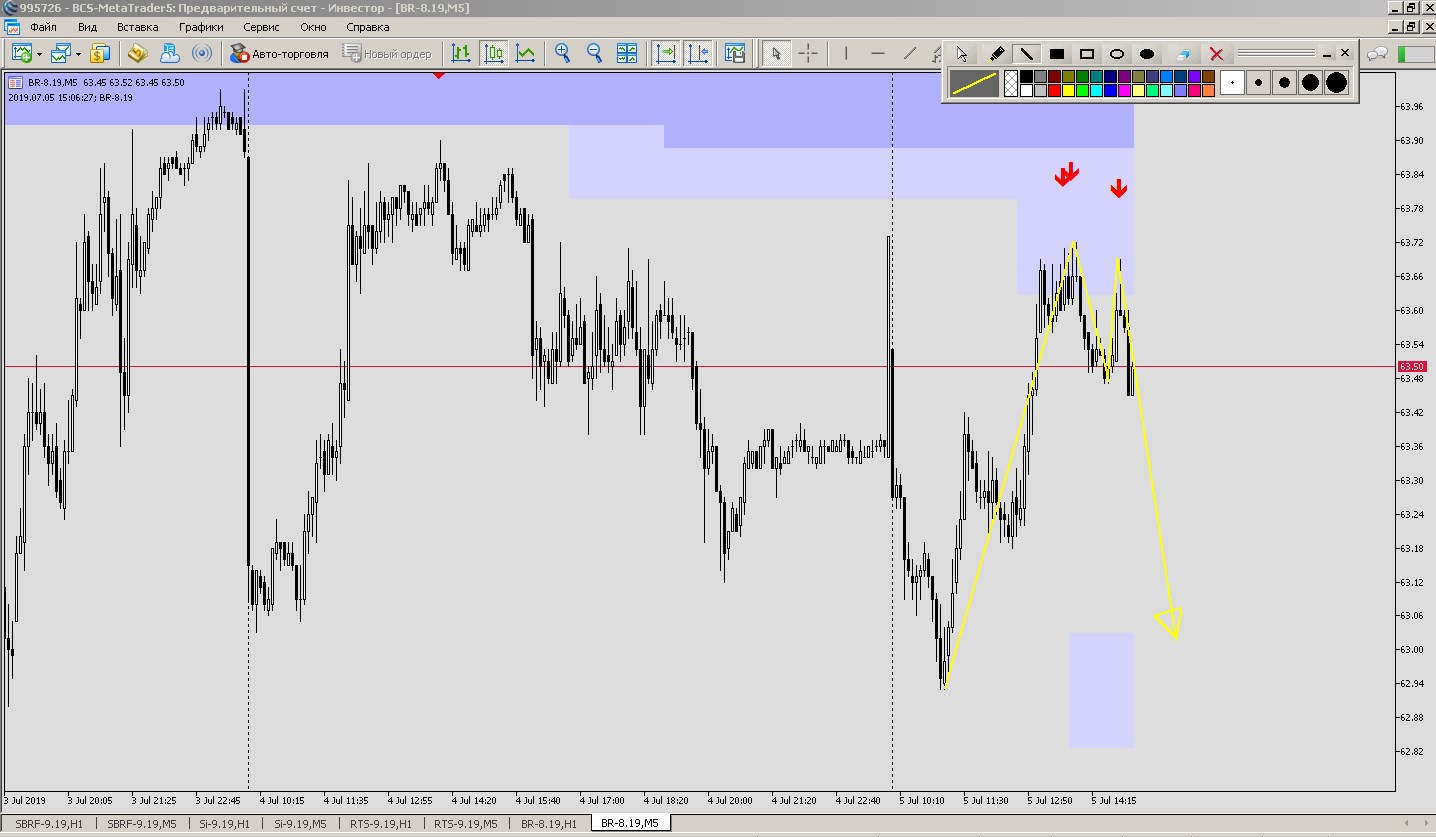Click the Новый ордер button
1436x837 pixels.
(x=386, y=53)
